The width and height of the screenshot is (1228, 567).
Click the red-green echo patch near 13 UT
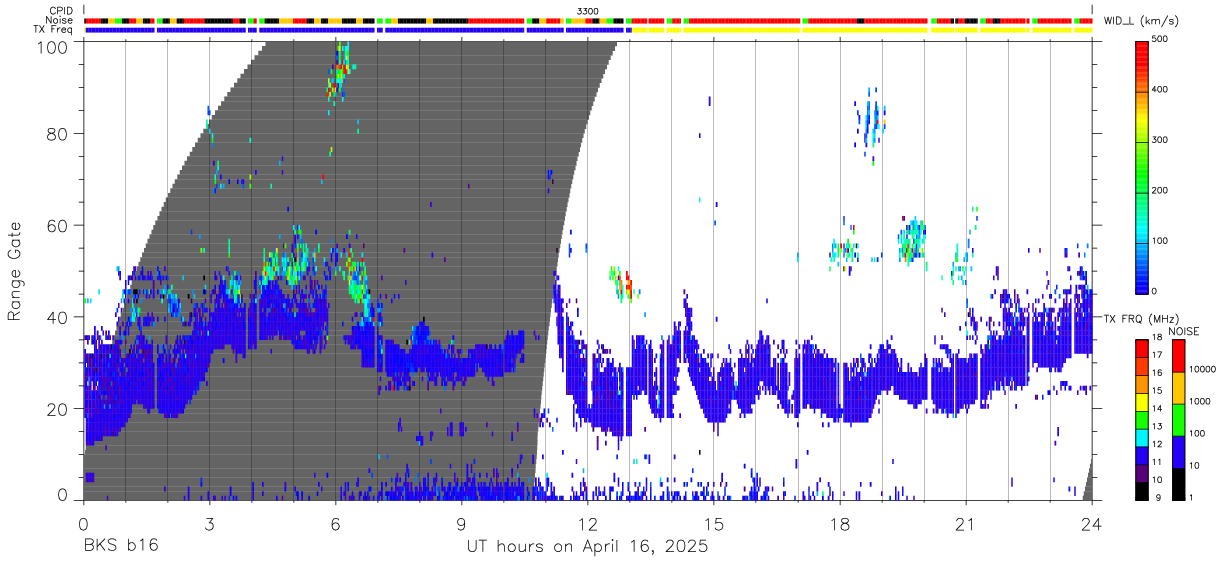pyautogui.click(x=623, y=284)
